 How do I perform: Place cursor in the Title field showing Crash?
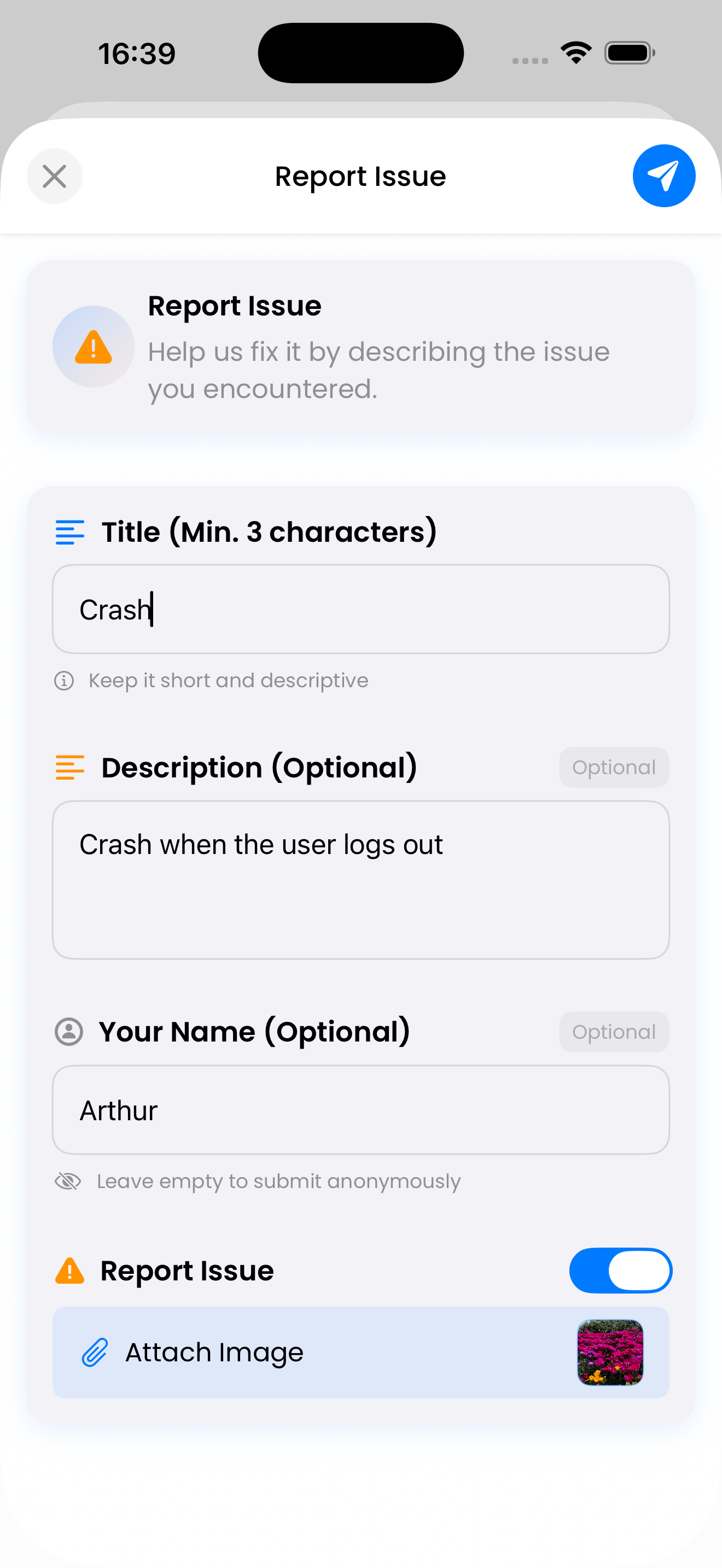360,609
